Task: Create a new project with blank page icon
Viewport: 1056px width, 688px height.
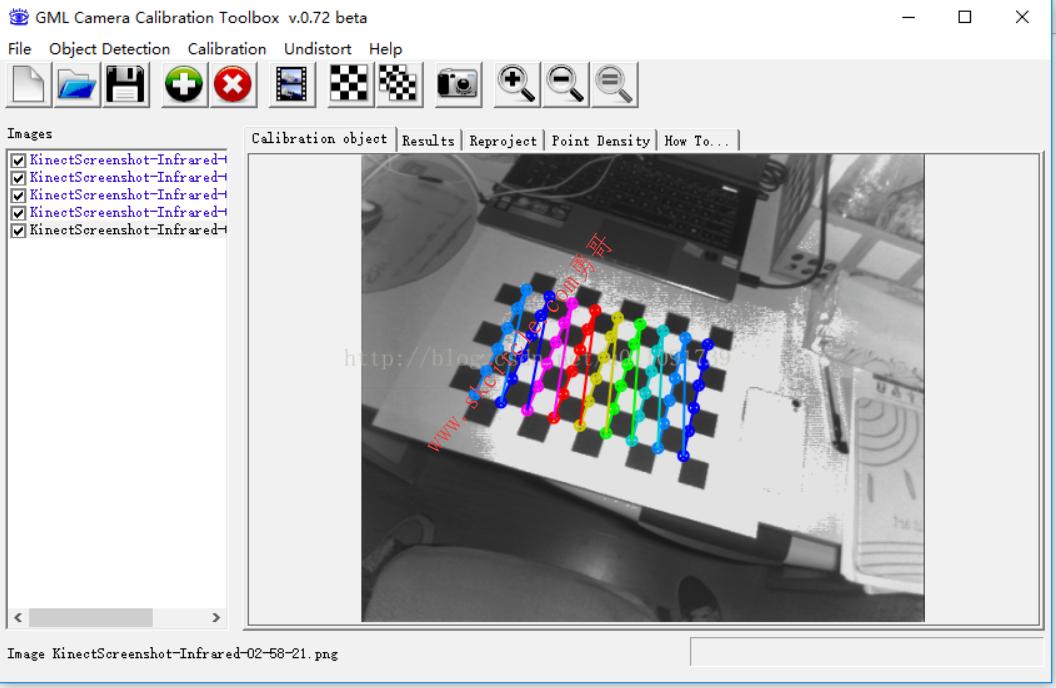Action: pos(29,85)
